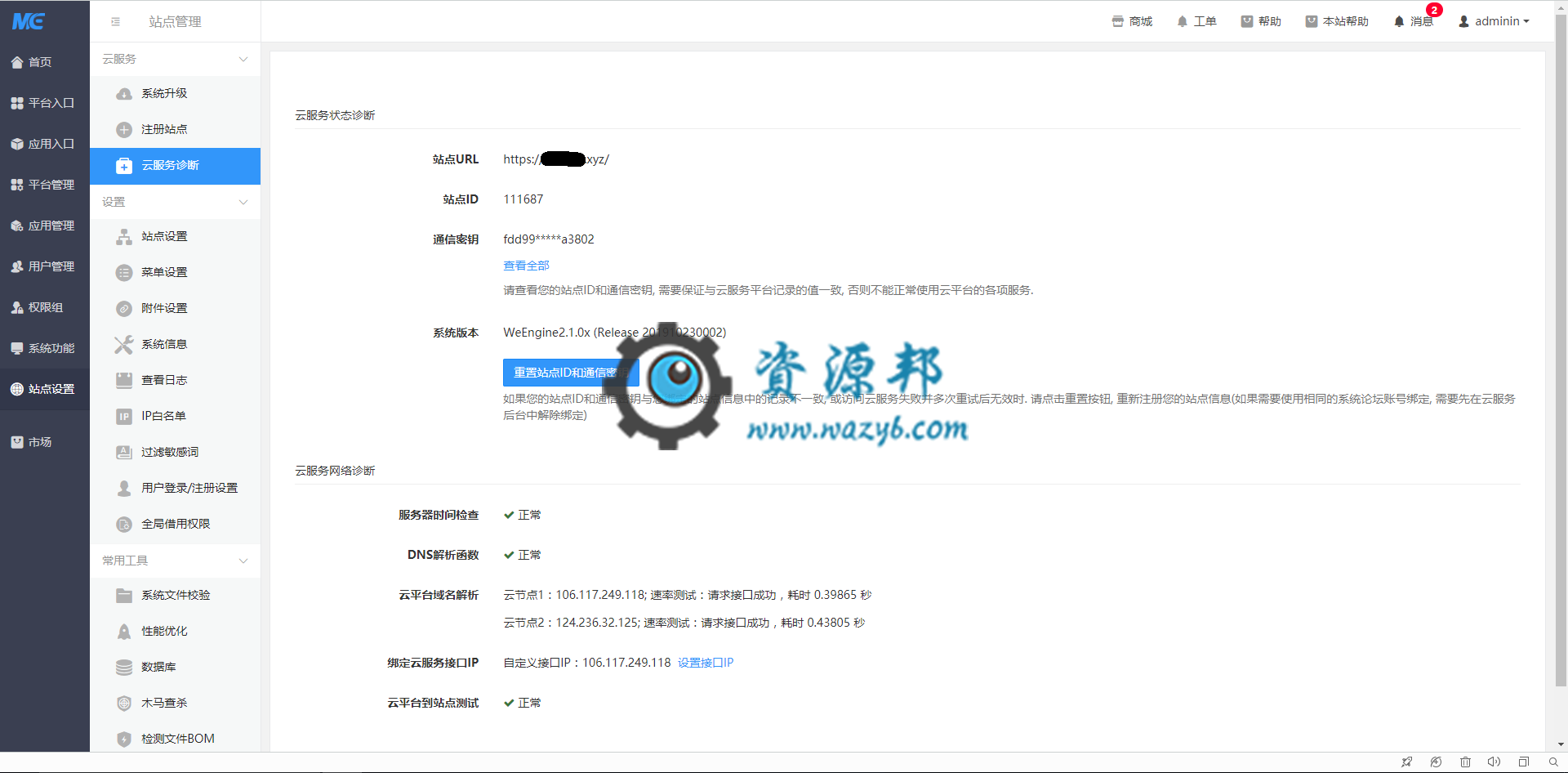
Task: Open 应用入口 in left navigation
Action: click(x=45, y=144)
